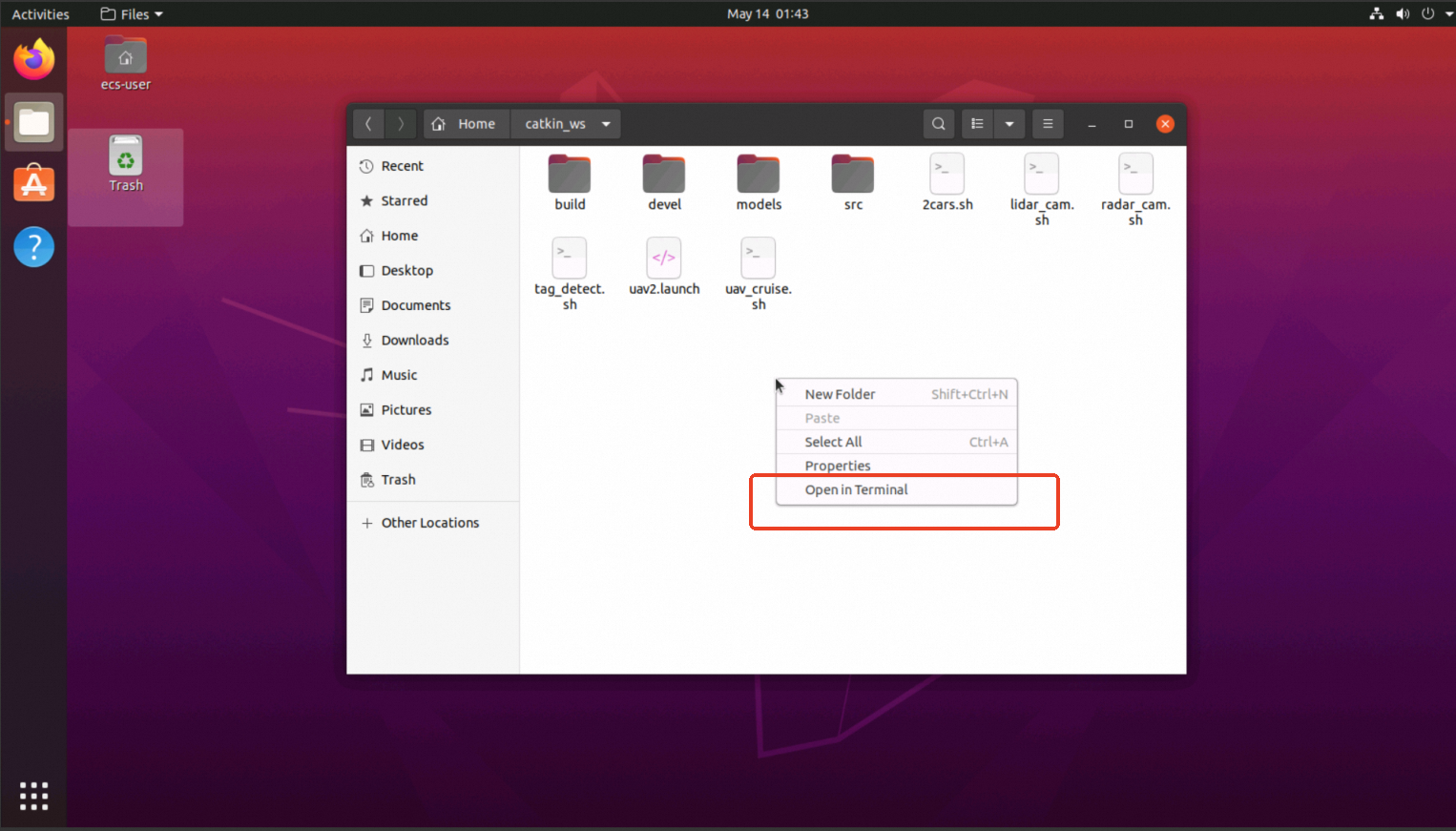Open Music in the sidebar
Screen dimensions: 1456x831
click(433, 375)
